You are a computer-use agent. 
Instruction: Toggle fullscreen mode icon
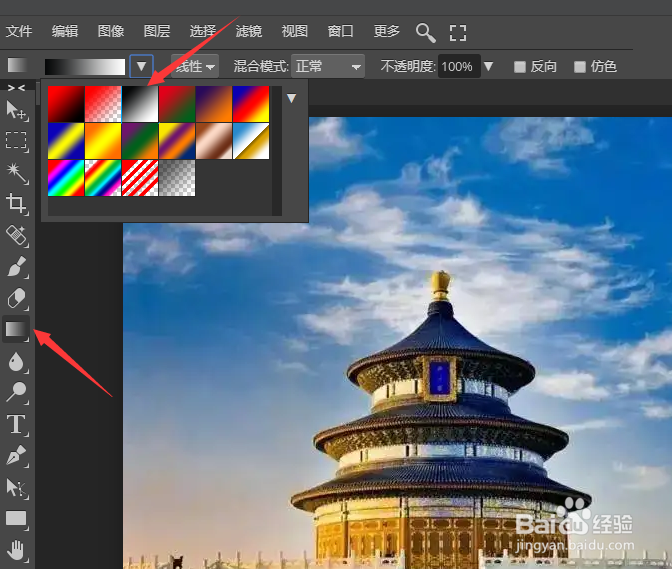(x=458, y=33)
